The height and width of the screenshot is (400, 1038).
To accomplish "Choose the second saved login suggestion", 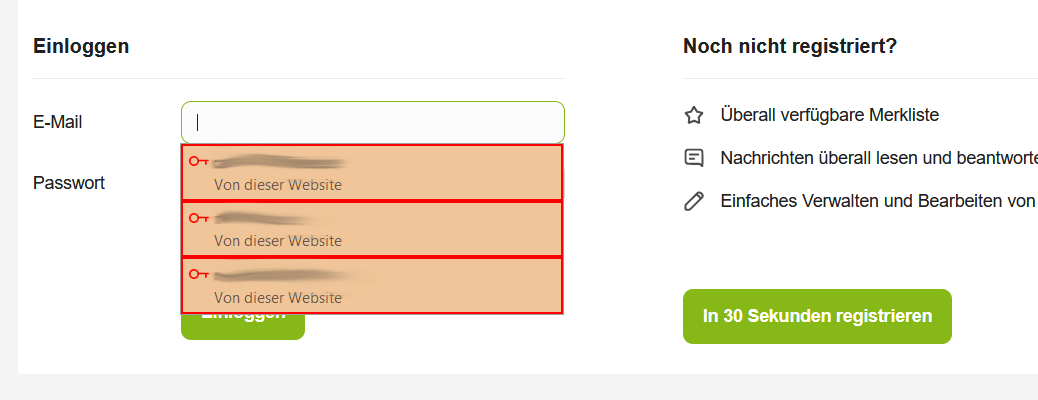I will [372, 229].
